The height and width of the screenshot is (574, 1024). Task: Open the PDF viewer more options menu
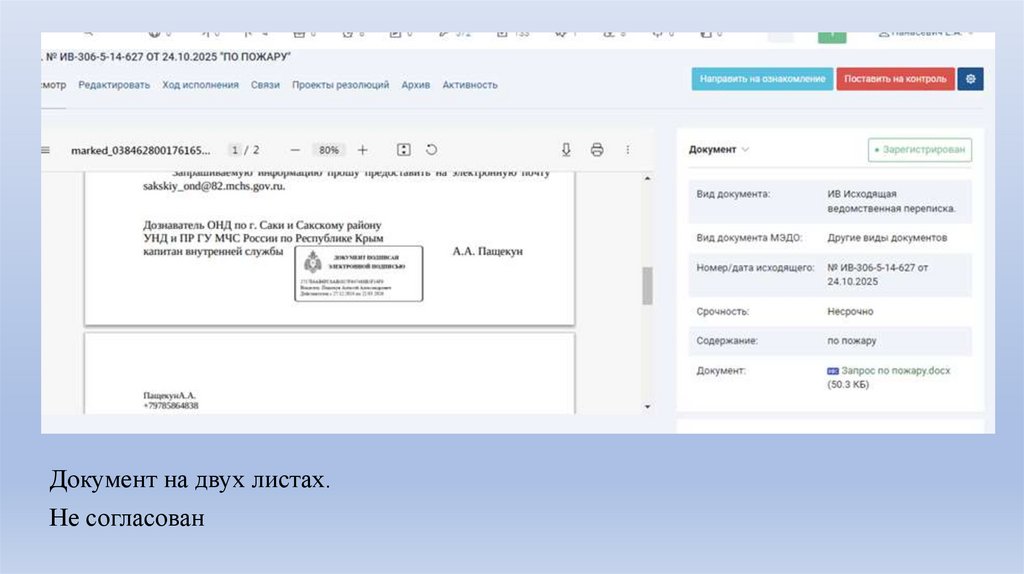pyautogui.click(x=628, y=150)
